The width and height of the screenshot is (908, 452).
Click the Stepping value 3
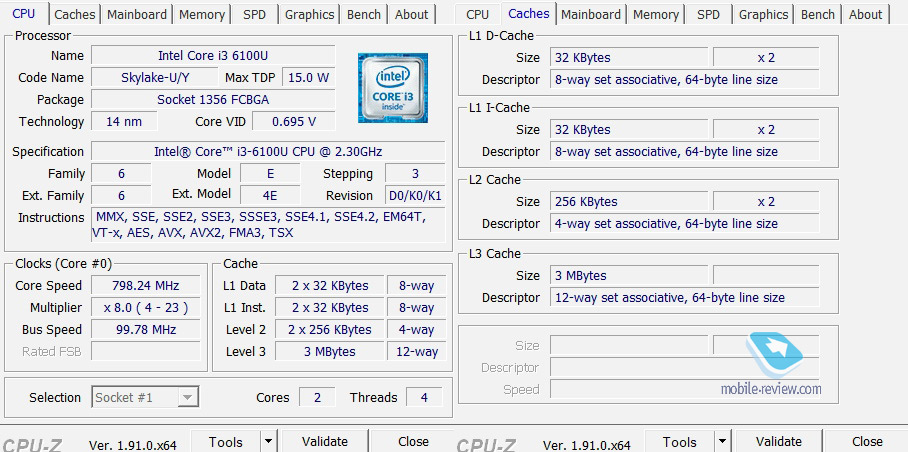pyautogui.click(x=415, y=174)
